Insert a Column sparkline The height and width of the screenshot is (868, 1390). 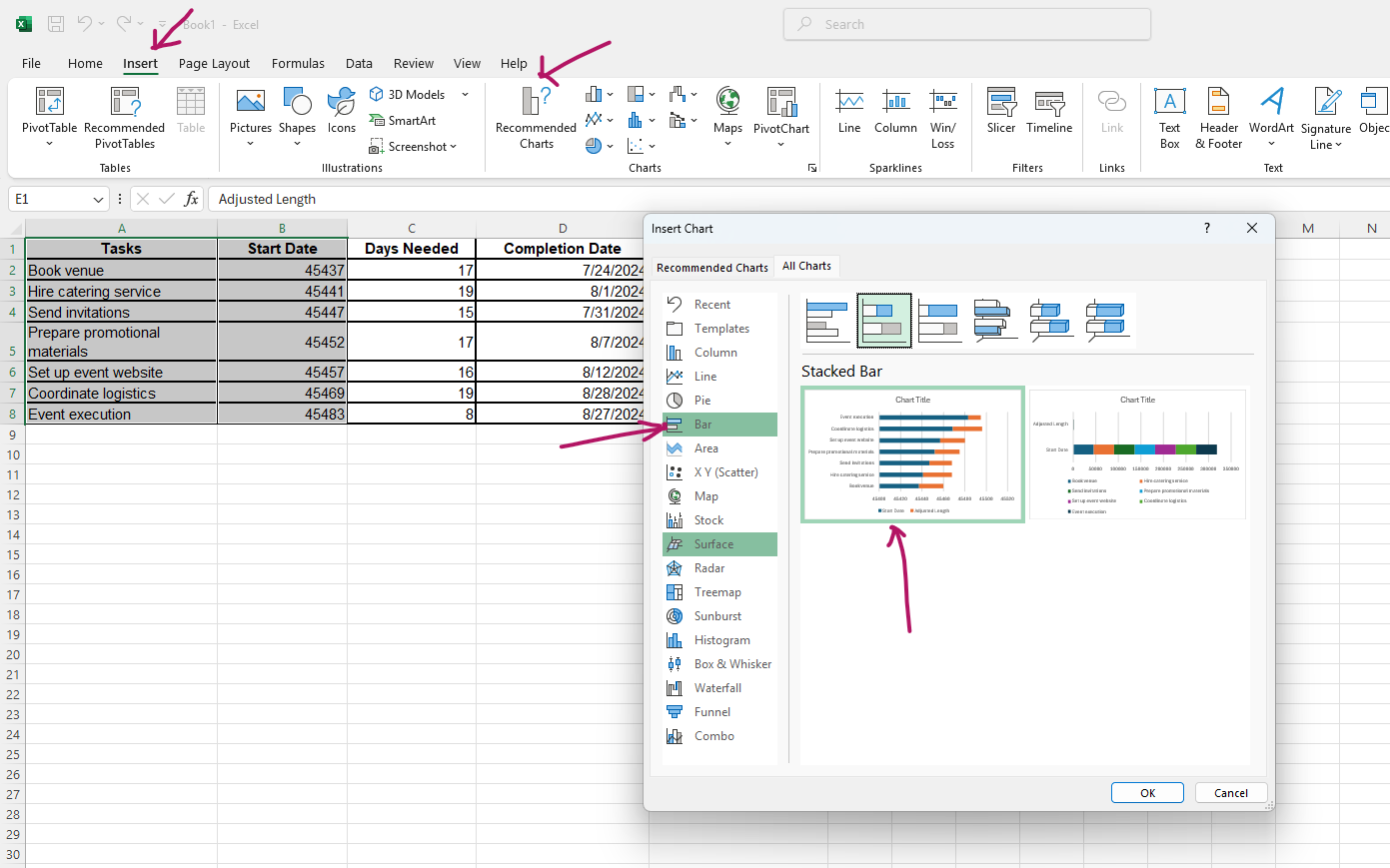[895, 110]
